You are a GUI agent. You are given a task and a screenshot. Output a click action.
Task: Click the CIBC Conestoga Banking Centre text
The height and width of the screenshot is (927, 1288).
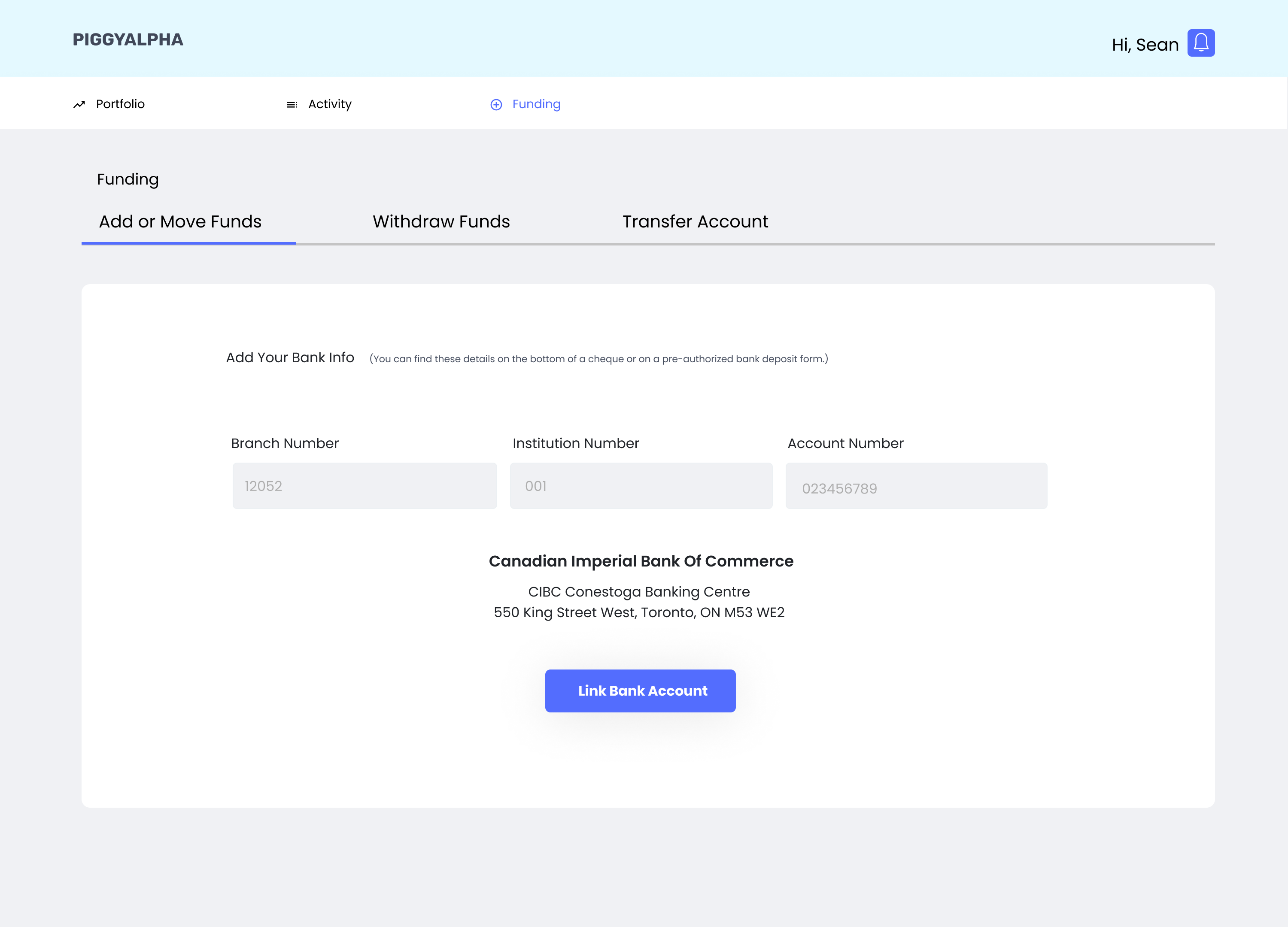coord(638,591)
